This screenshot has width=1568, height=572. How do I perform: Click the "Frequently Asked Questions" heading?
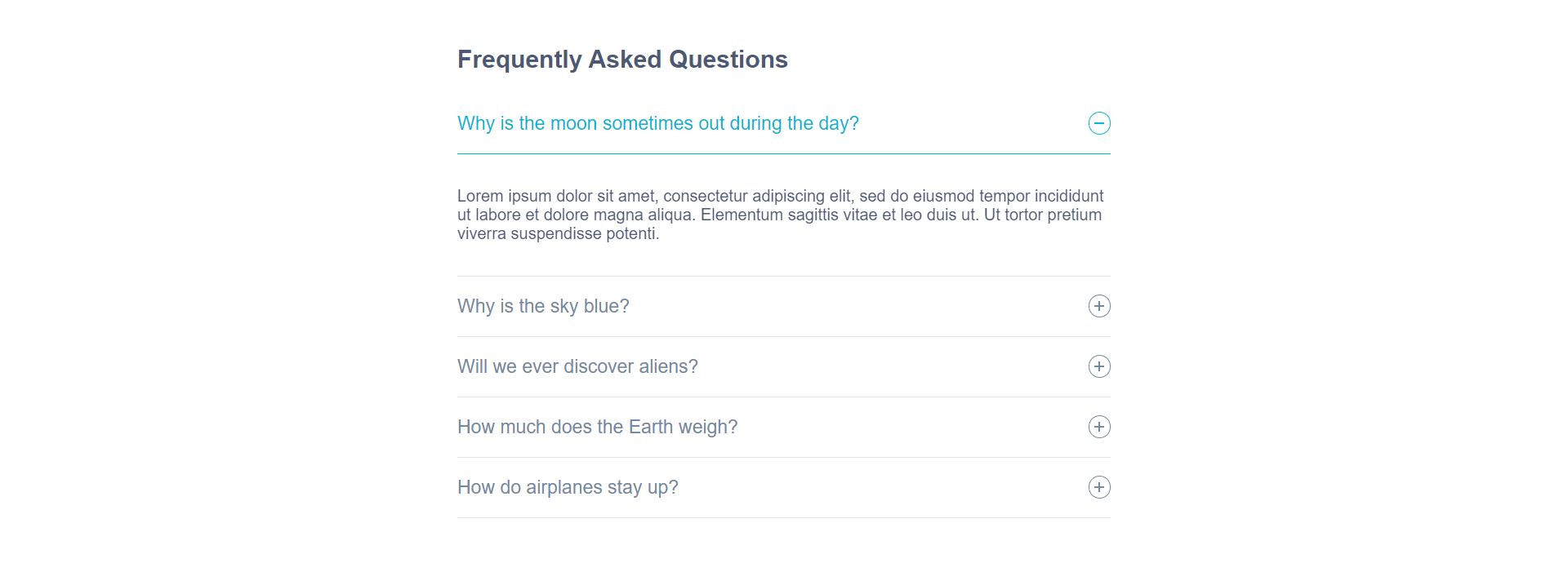click(622, 60)
